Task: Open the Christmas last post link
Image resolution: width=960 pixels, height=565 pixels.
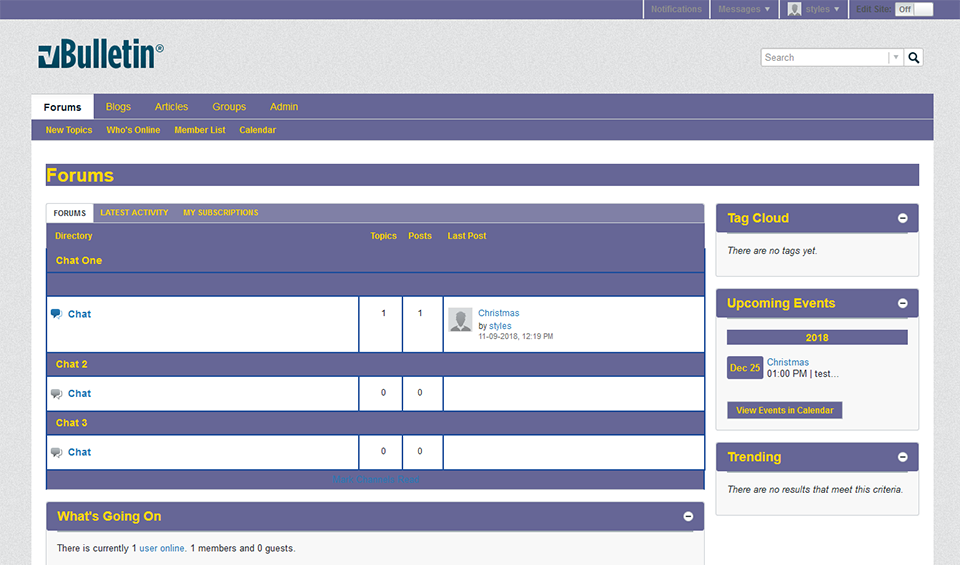Action: [x=498, y=313]
